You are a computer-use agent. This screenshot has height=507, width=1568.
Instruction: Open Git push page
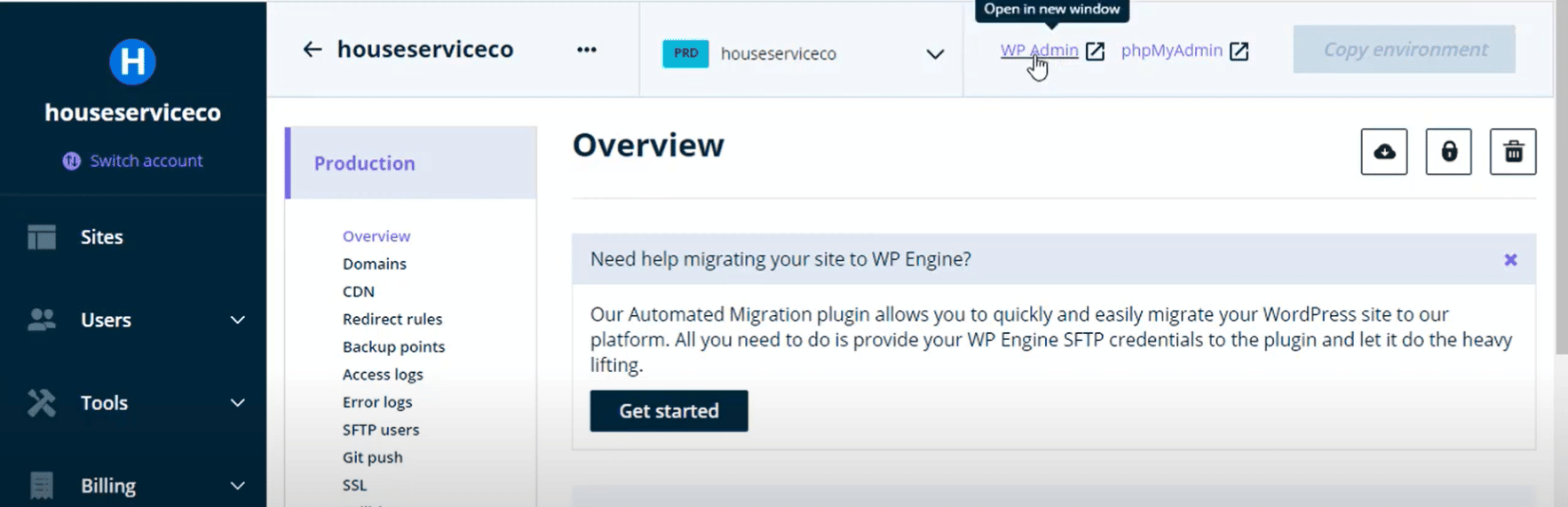373,457
